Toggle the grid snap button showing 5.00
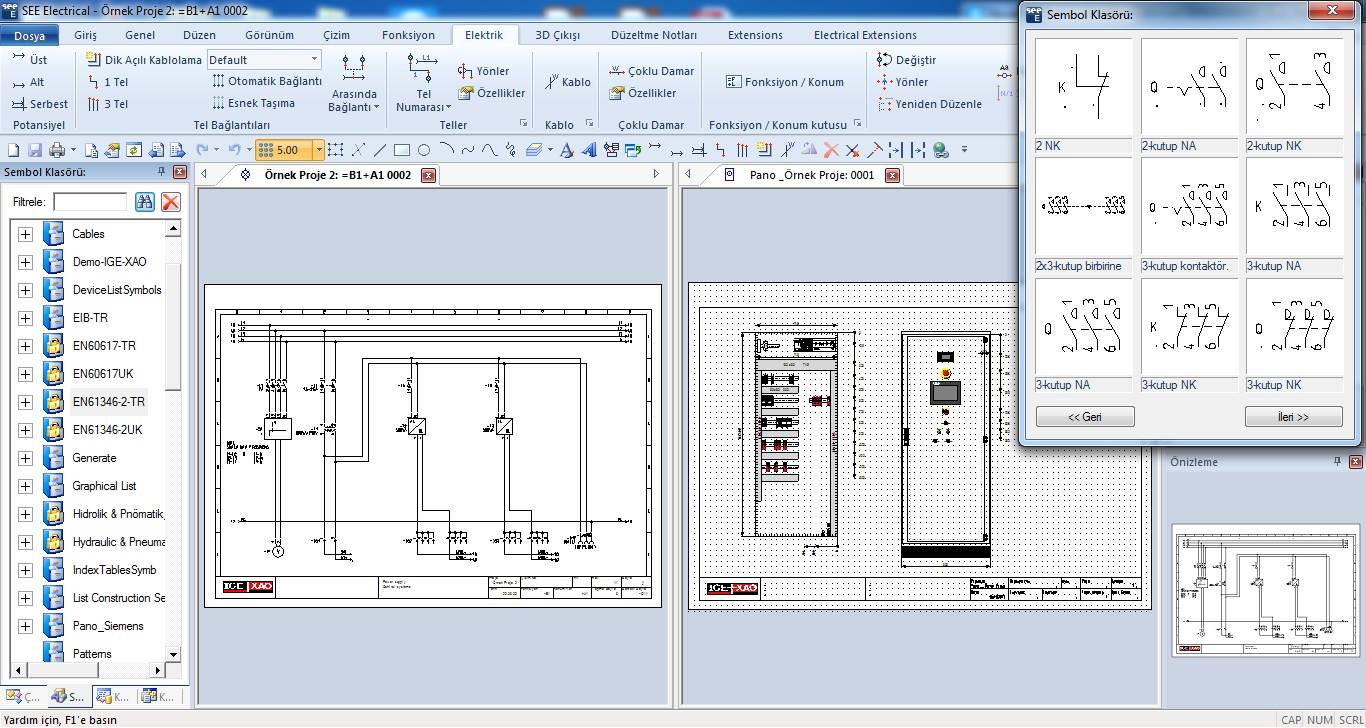Screen dimensions: 1366x728 click(283, 150)
